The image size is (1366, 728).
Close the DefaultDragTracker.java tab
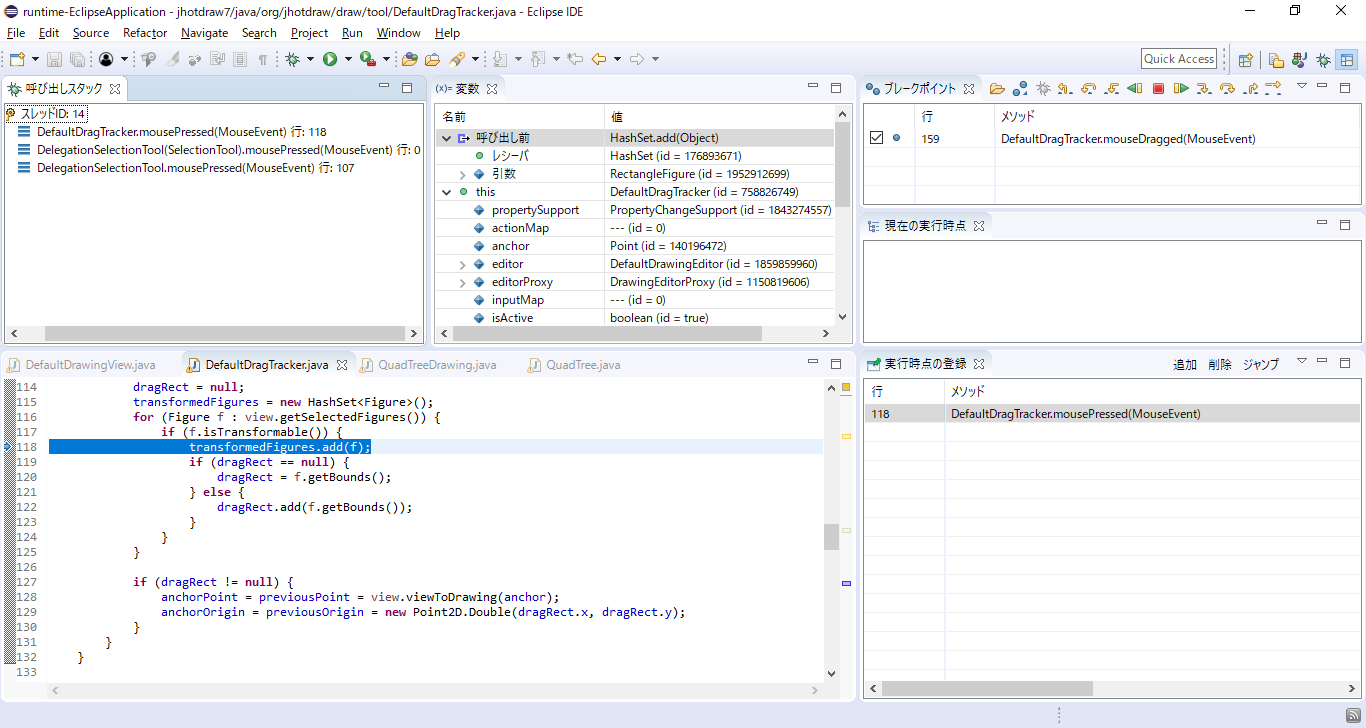[x=341, y=365]
